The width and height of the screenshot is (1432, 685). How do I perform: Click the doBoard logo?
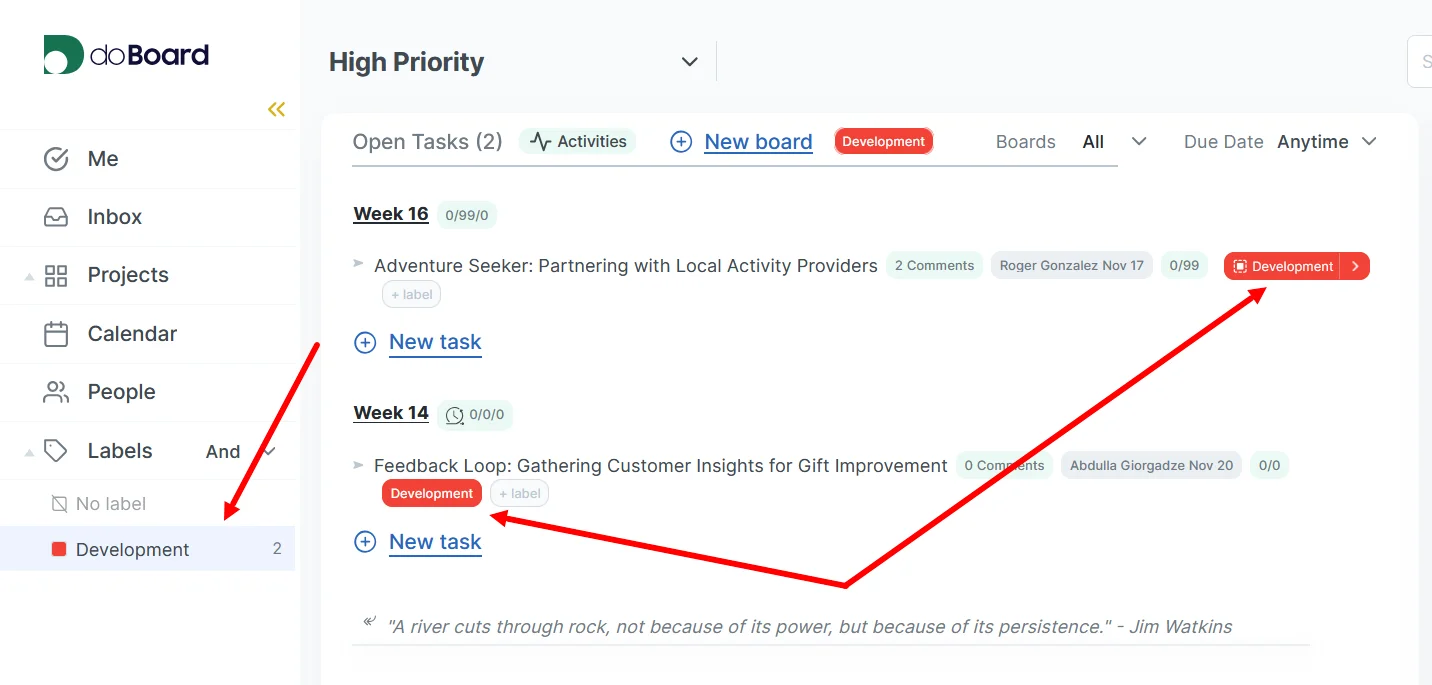(x=126, y=55)
